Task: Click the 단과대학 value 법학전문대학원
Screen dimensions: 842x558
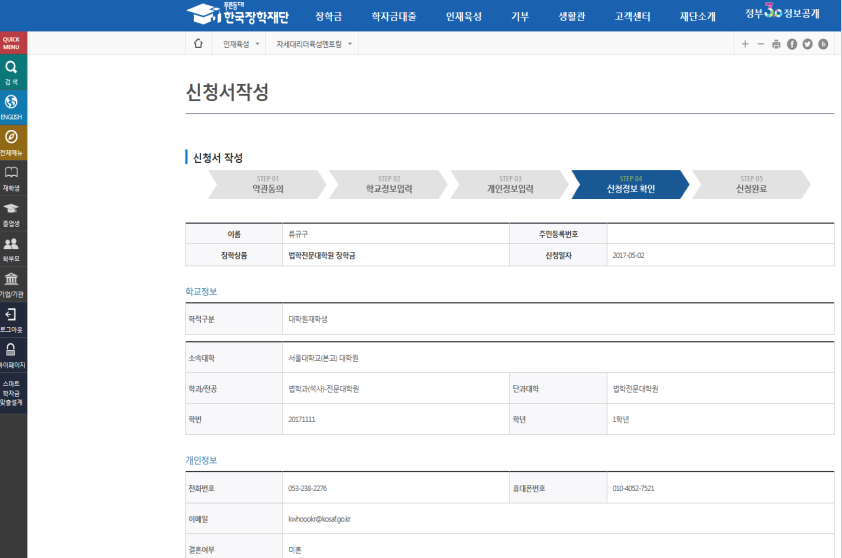Action: [635, 389]
